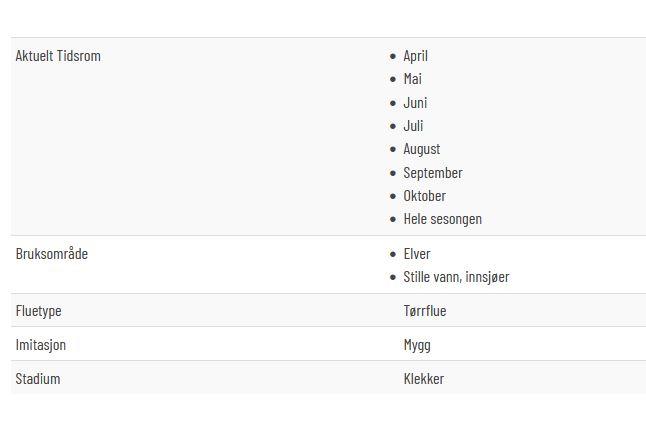Click the Elver value
The width and height of the screenshot is (646, 426).
point(417,254)
